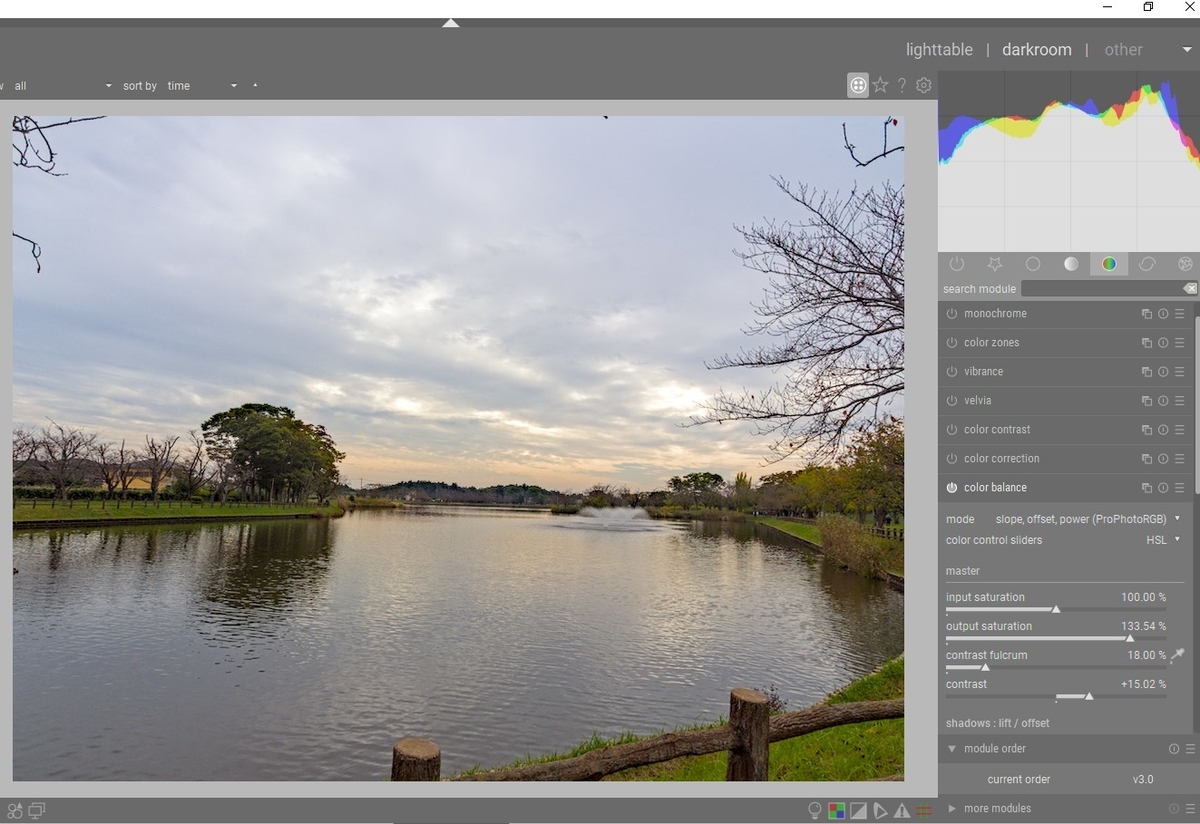Reset the module order
This screenshot has width=1200, height=824.
coord(1174,749)
